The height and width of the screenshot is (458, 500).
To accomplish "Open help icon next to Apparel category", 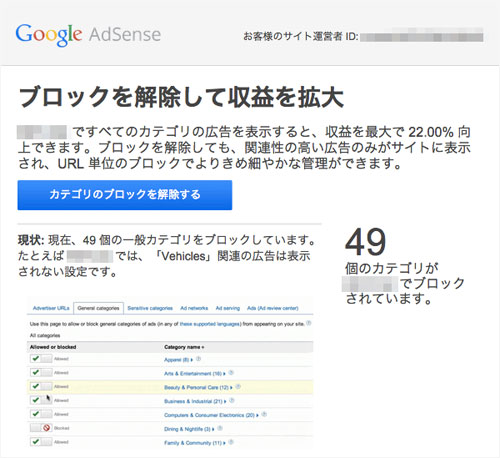I will coord(199,359).
